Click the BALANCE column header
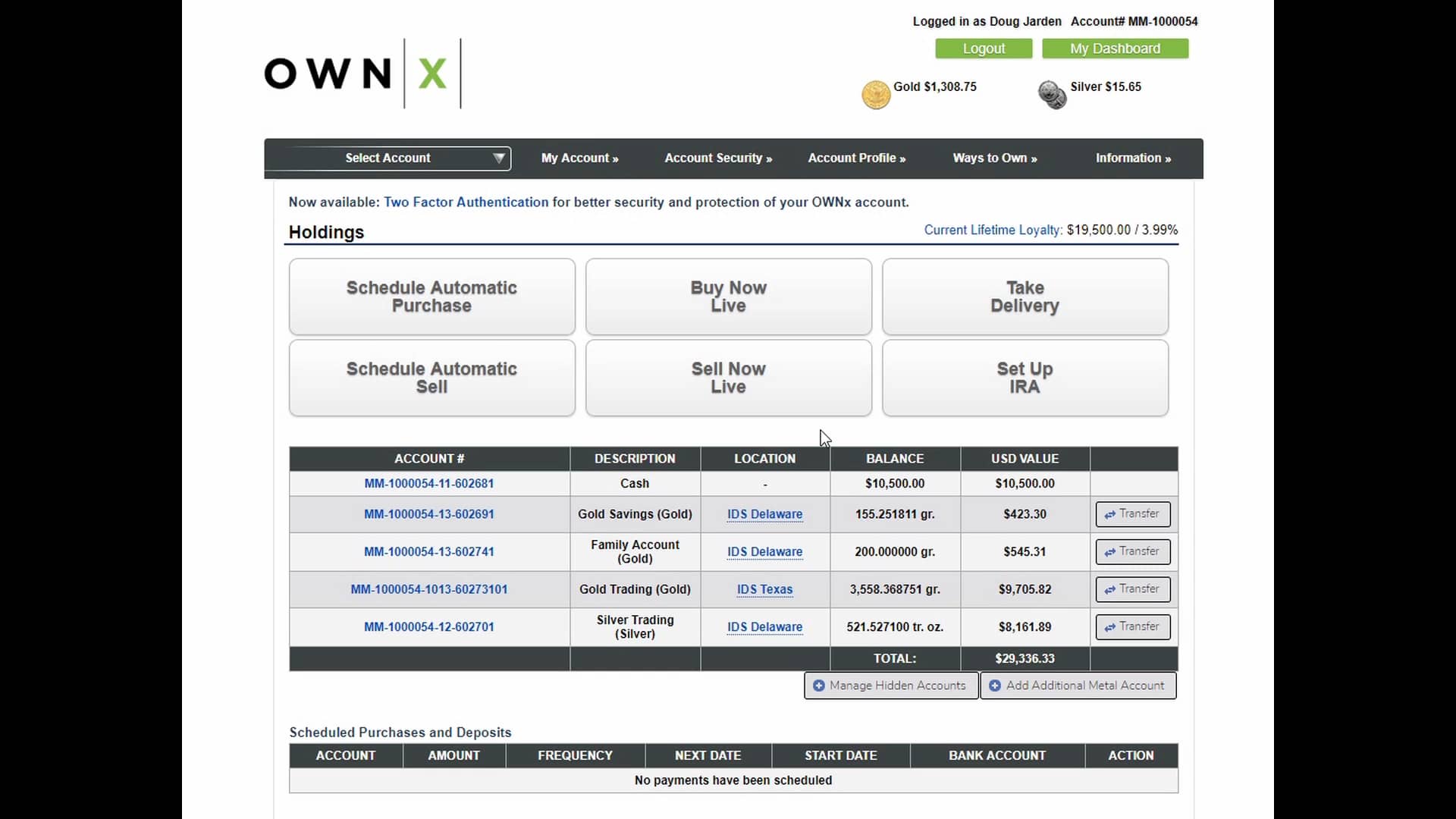Screen dimensions: 1456x819 click(x=895, y=459)
